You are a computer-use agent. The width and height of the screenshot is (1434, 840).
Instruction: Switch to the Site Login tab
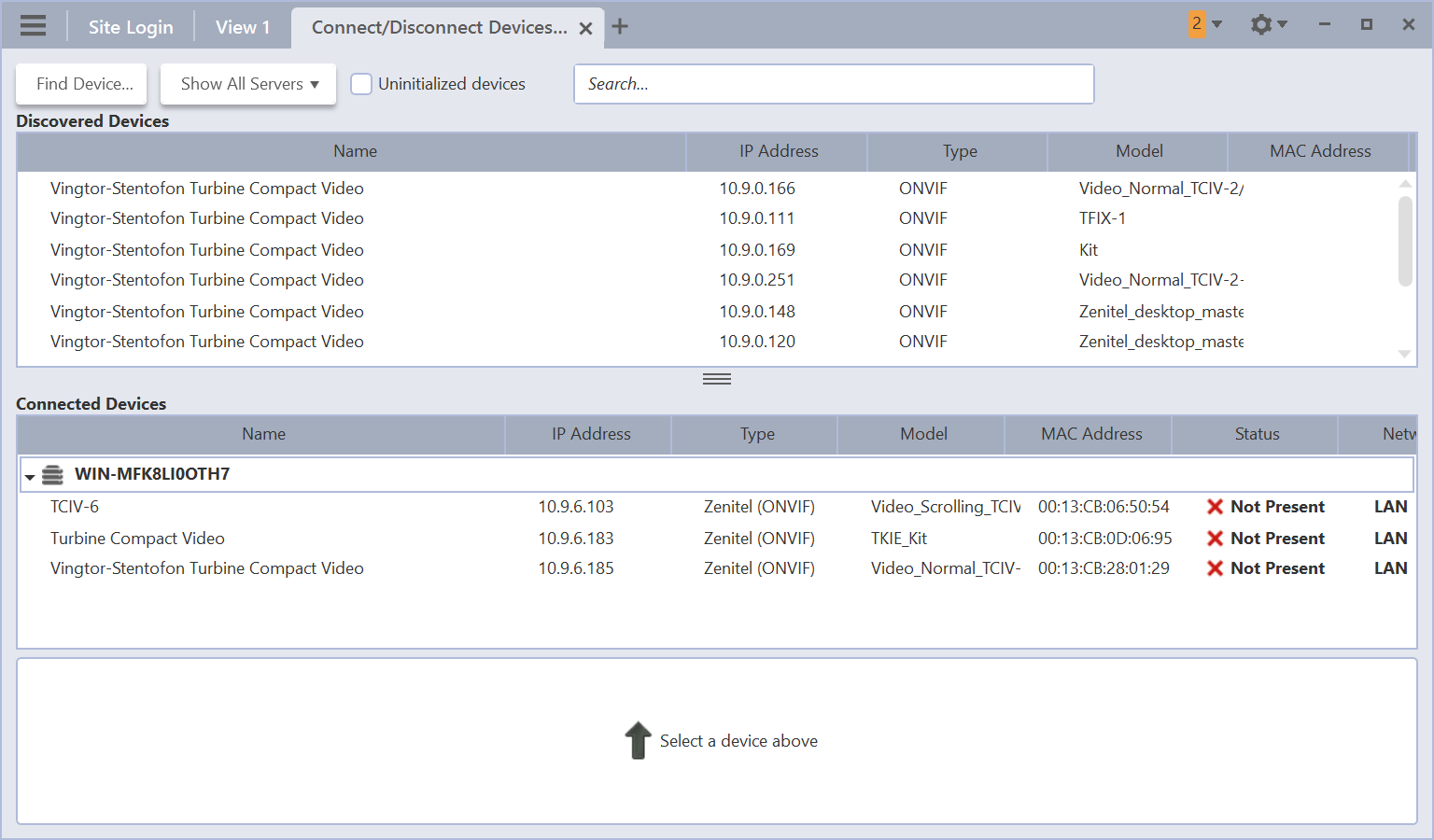tap(131, 27)
